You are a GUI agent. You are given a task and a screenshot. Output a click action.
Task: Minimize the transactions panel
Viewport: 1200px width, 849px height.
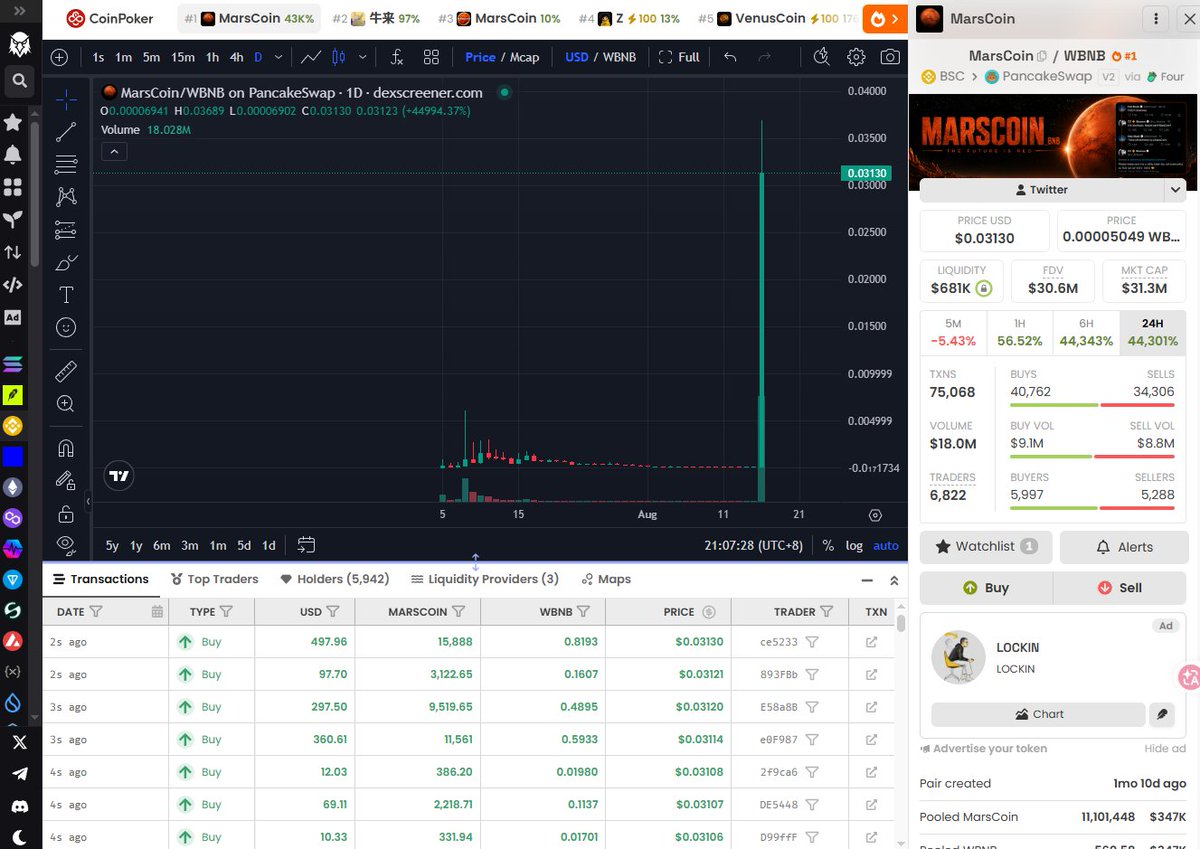[866, 579]
